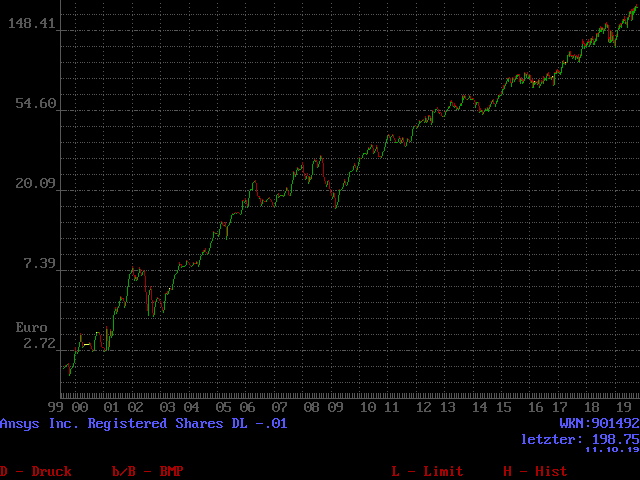
Task: Click year 12 on the time axis
Action: coord(423,407)
